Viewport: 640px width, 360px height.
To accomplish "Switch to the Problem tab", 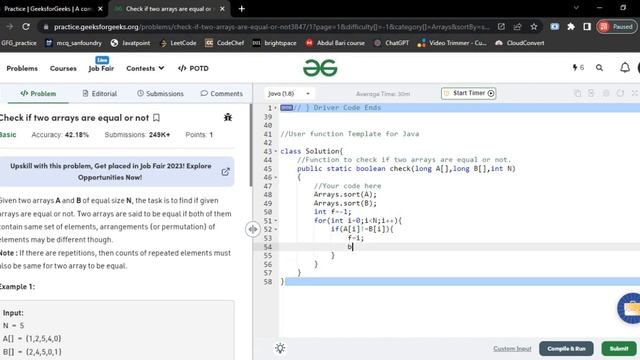I will pos(38,93).
